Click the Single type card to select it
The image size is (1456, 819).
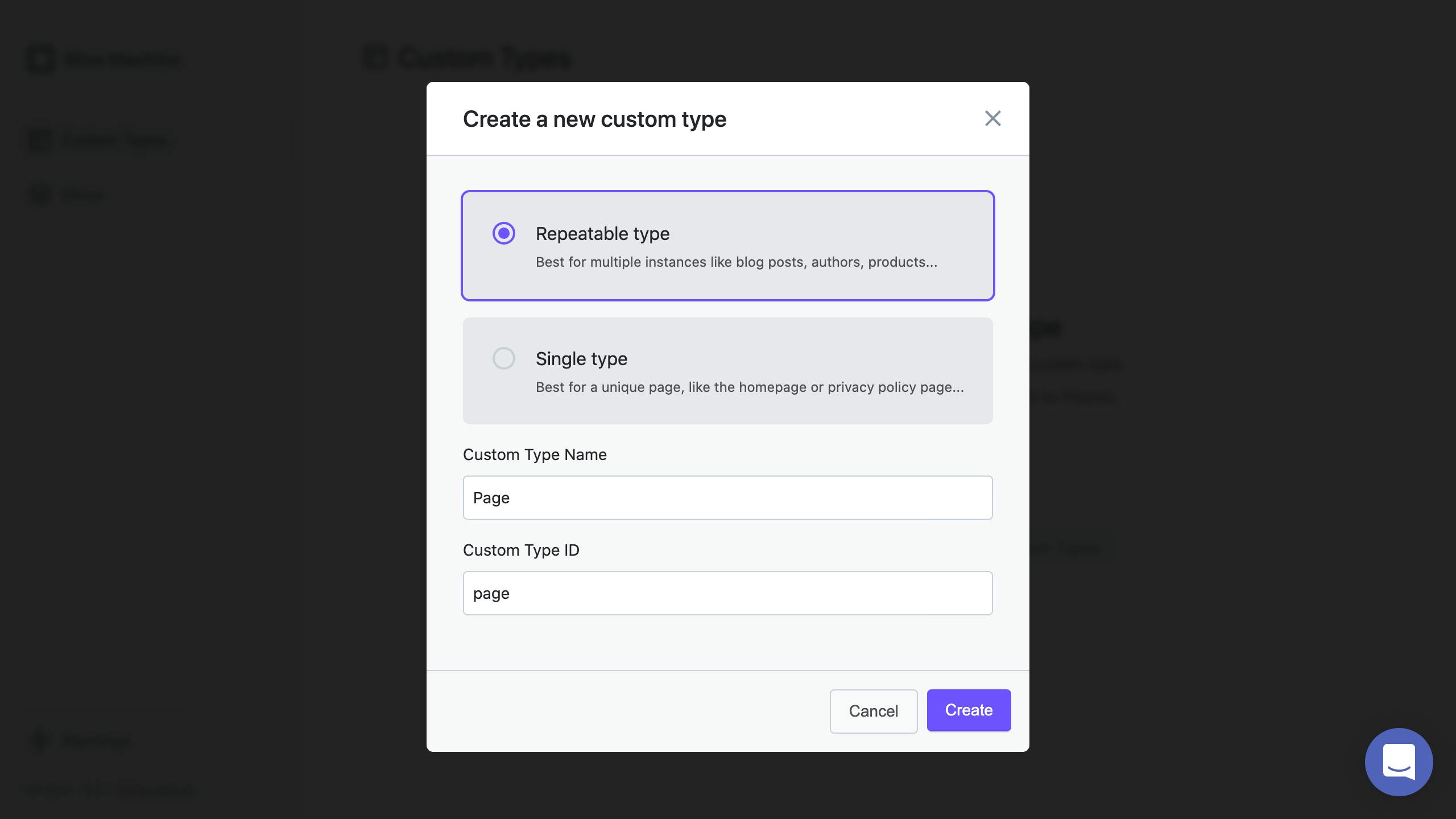(727, 371)
